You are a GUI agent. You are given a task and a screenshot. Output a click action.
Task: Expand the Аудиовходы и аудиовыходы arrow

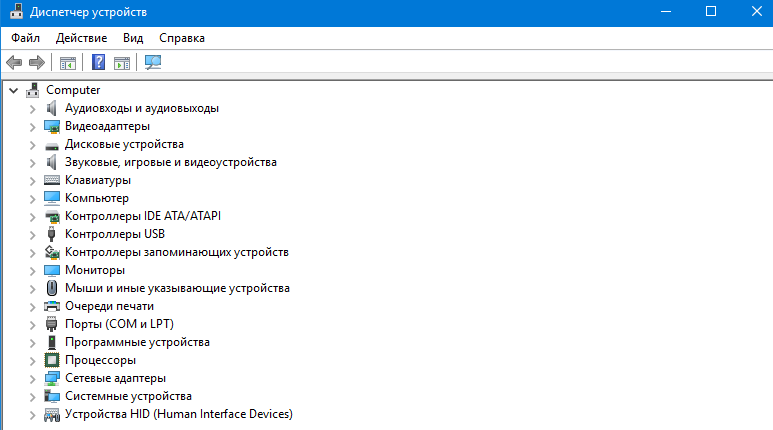[33, 109]
